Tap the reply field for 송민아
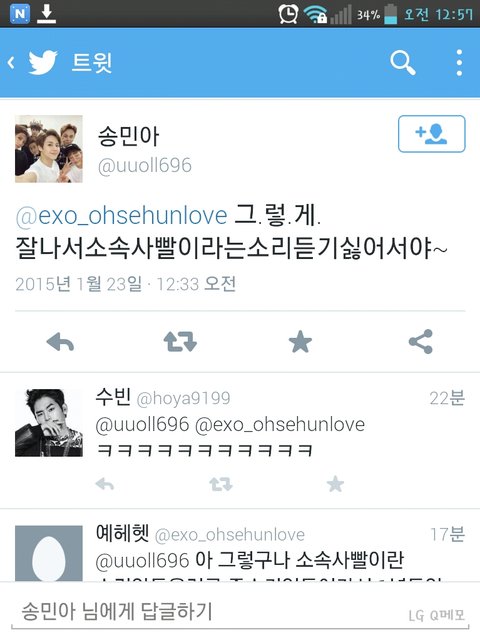 point(240,611)
